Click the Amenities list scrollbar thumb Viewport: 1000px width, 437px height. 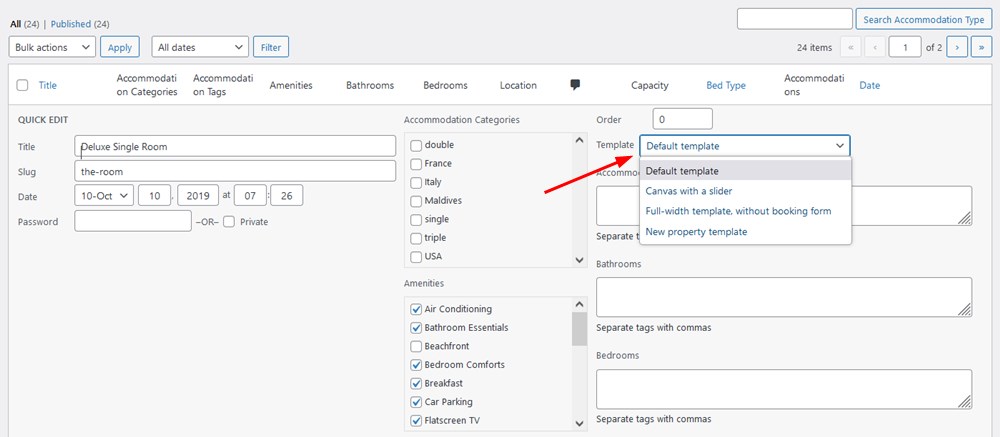(x=579, y=329)
